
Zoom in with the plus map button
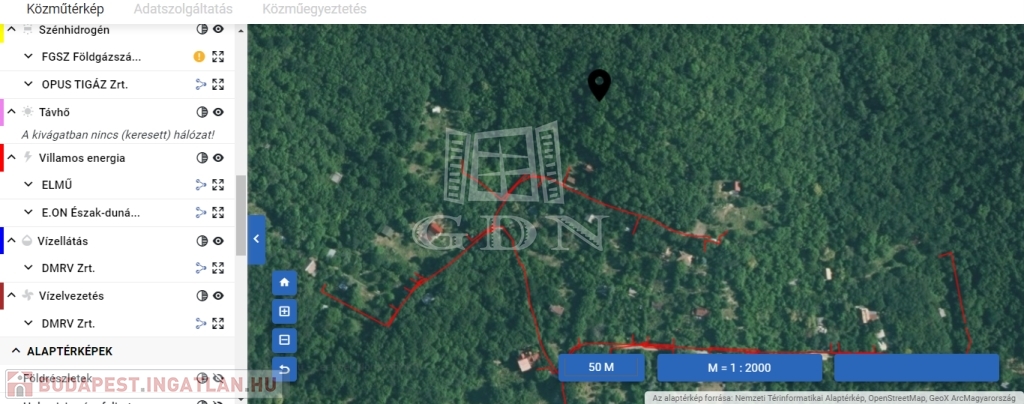(x=284, y=311)
